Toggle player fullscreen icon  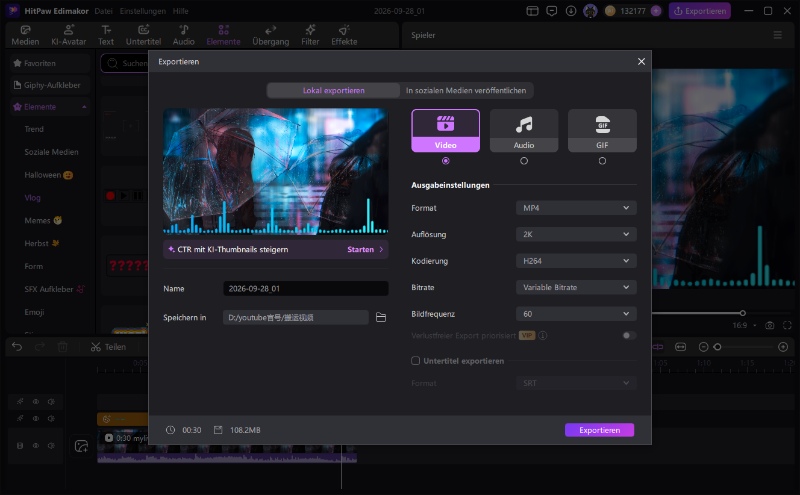click(x=787, y=325)
